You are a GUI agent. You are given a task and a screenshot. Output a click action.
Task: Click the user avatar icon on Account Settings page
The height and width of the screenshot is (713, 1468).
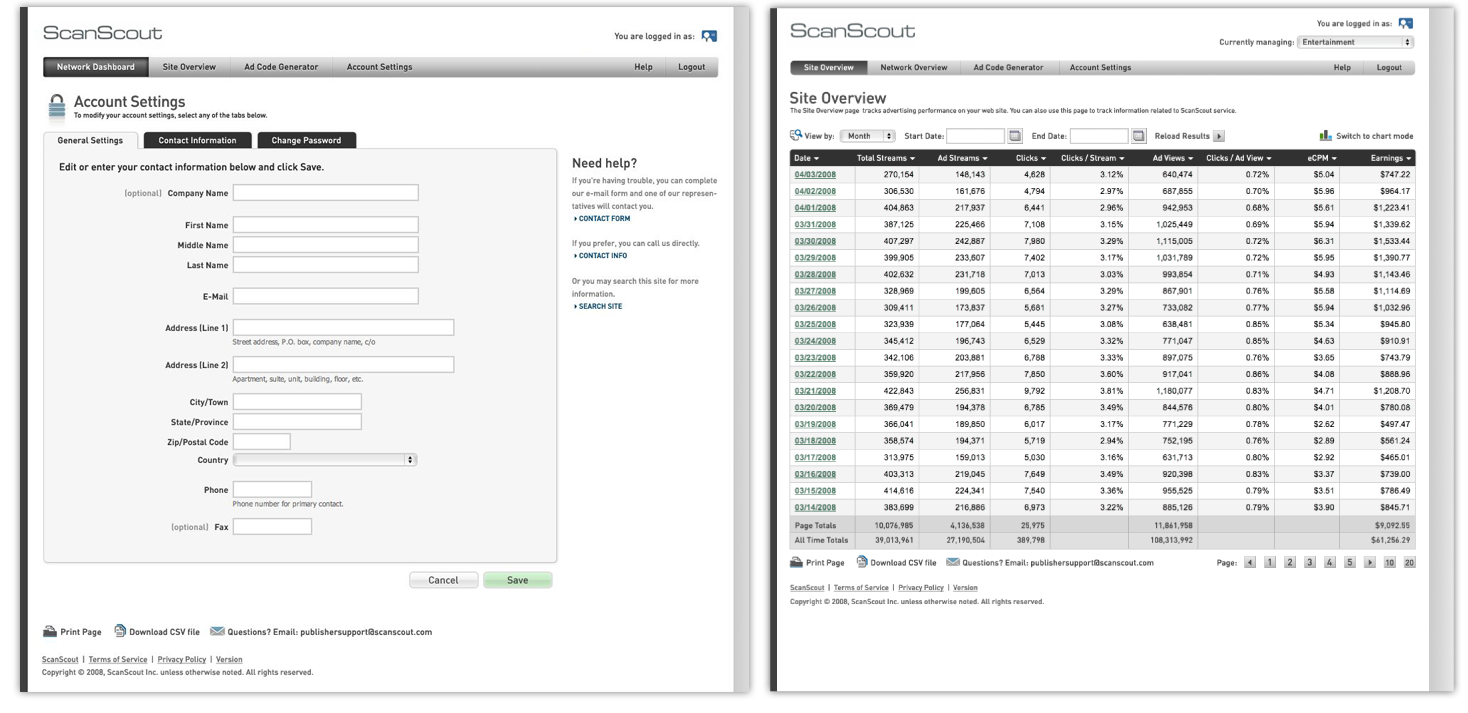coord(709,36)
